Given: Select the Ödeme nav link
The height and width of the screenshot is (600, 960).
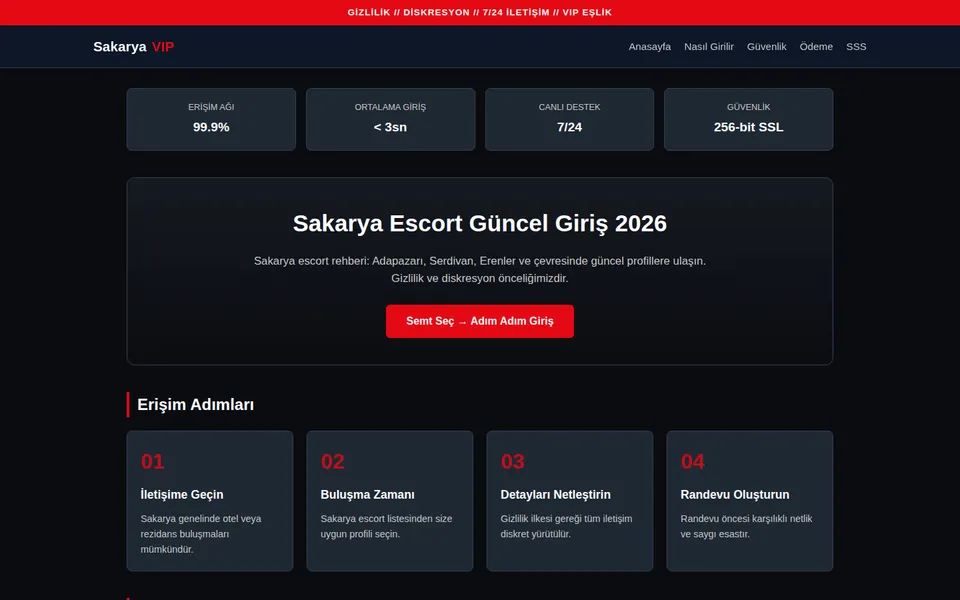Looking at the screenshot, I should pos(816,47).
